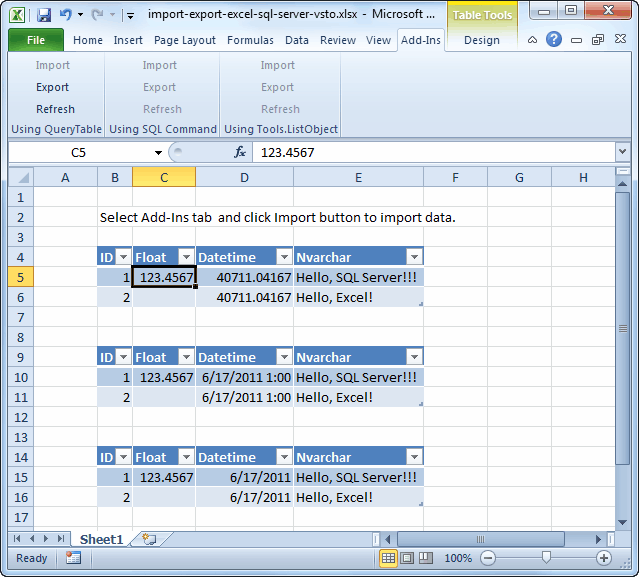Open ID filter dropdown in row 4
The width and height of the screenshot is (639, 577).
[x=123, y=257]
